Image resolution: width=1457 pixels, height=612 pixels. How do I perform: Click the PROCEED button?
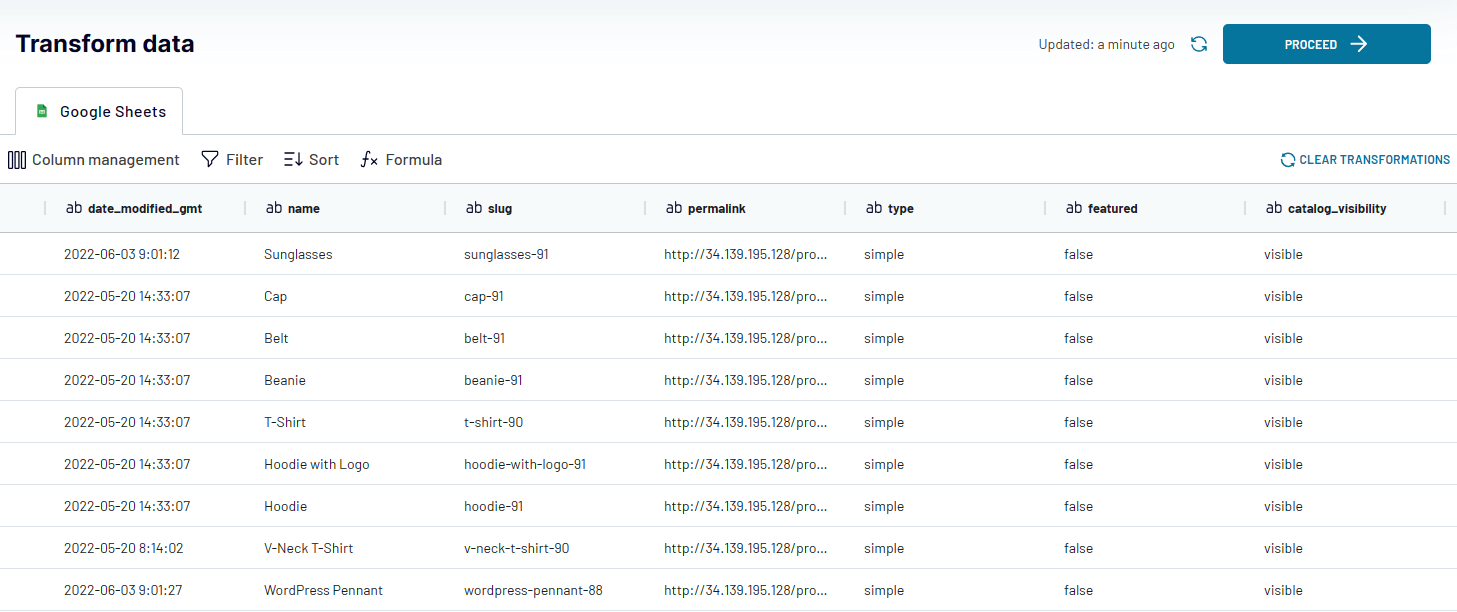click(x=1326, y=44)
